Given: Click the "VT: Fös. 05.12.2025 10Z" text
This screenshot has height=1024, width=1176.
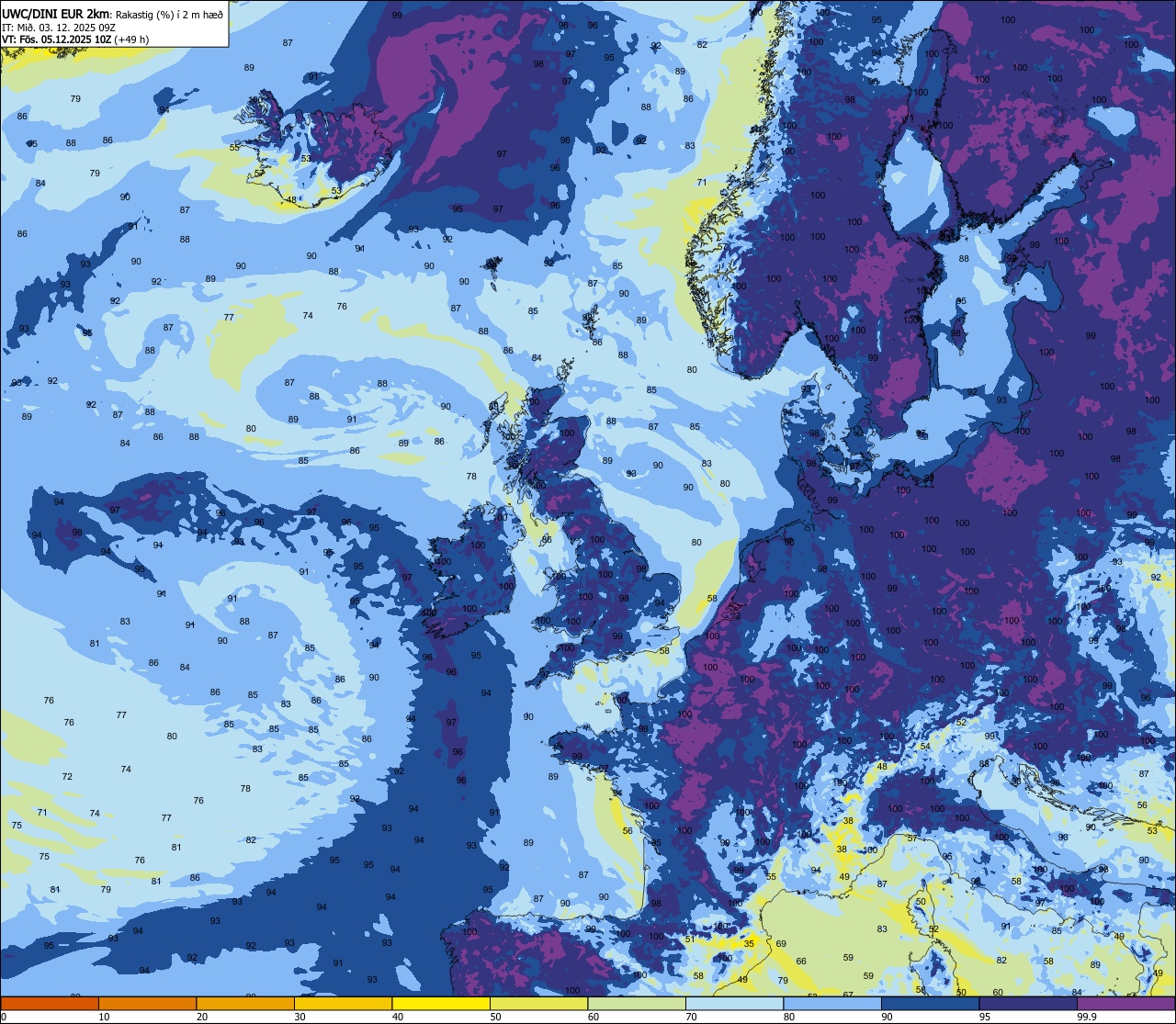Looking at the screenshot, I should 56,39.
